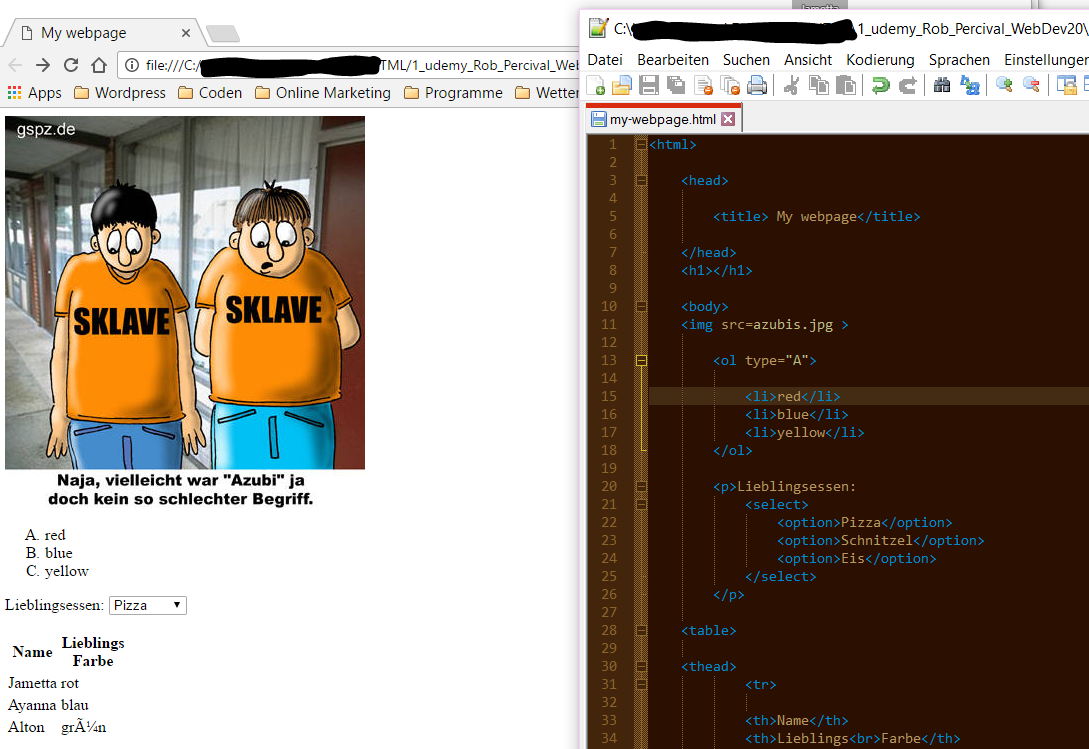This screenshot has width=1089, height=749.
Task: Open the Programme bookmarks folder
Action: 454,92
